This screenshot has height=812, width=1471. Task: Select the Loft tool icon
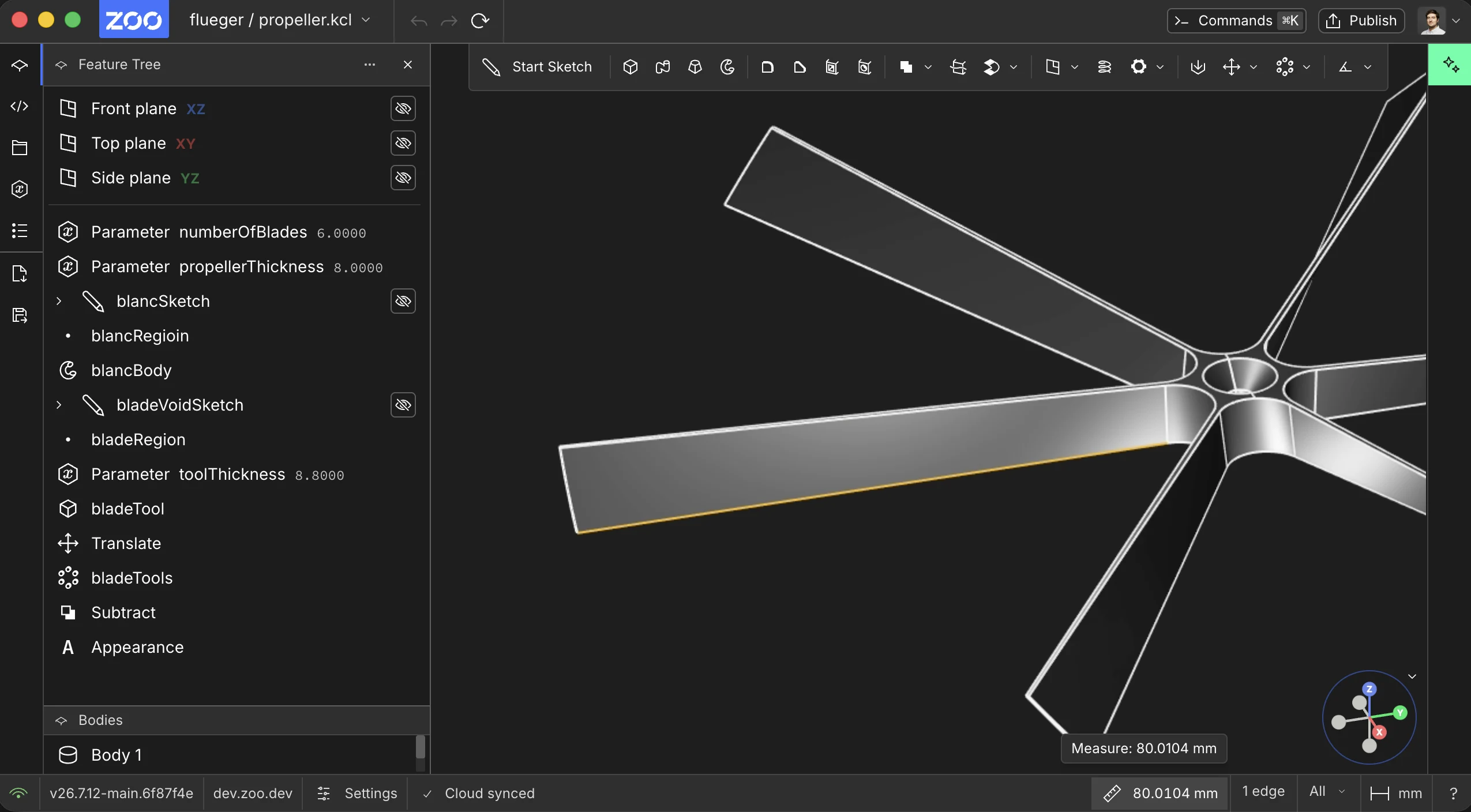pos(695,67)
